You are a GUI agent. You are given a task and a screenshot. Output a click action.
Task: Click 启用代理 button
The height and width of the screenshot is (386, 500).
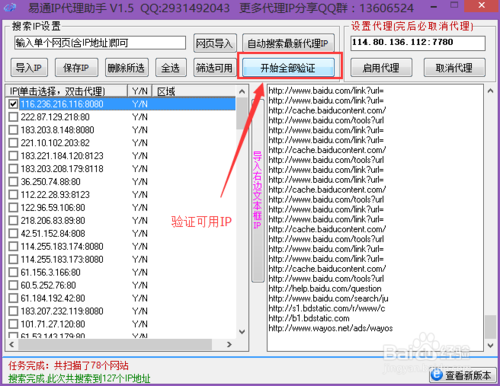tap(381, 68)
